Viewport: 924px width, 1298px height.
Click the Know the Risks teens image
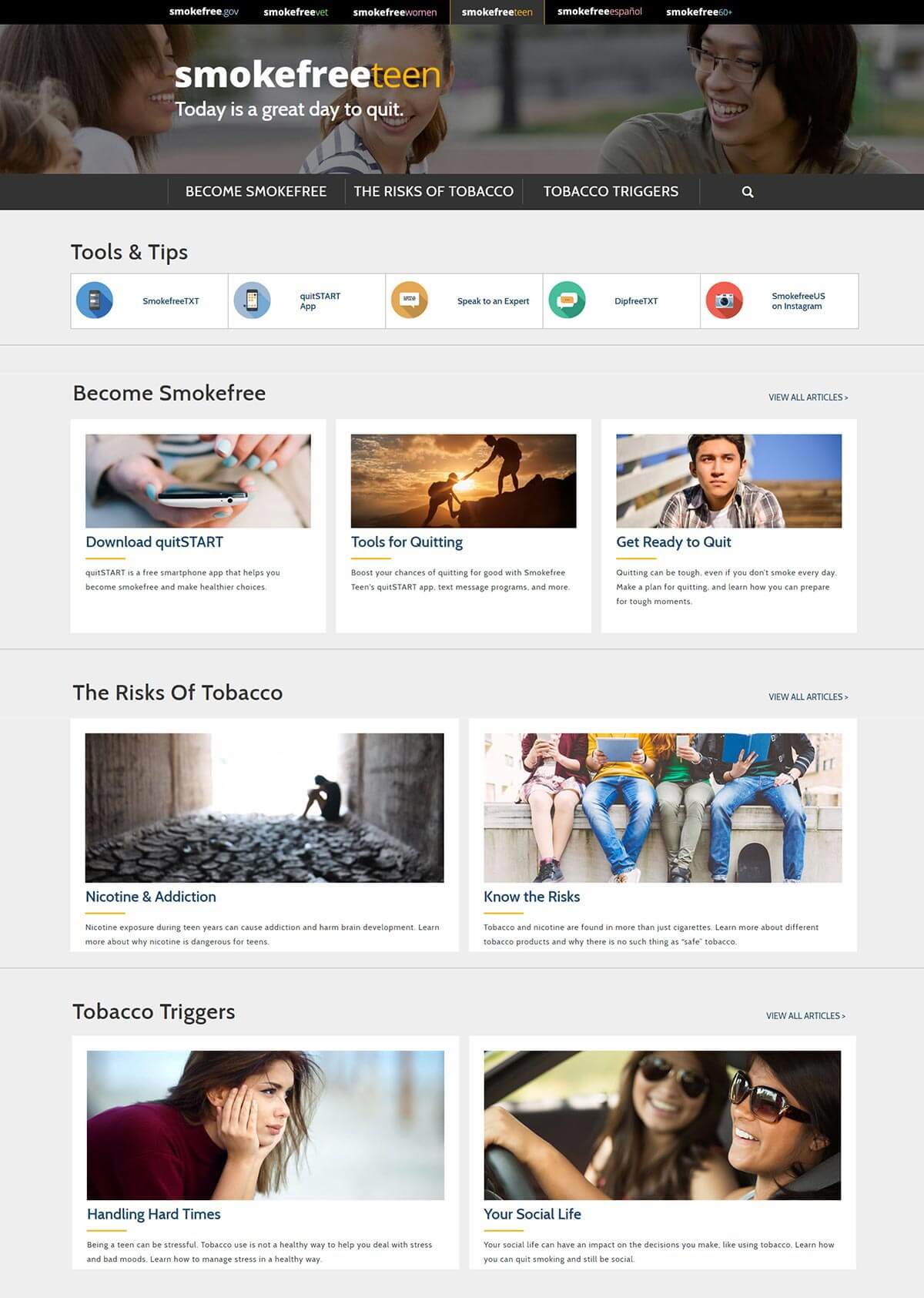coord(662,807)
